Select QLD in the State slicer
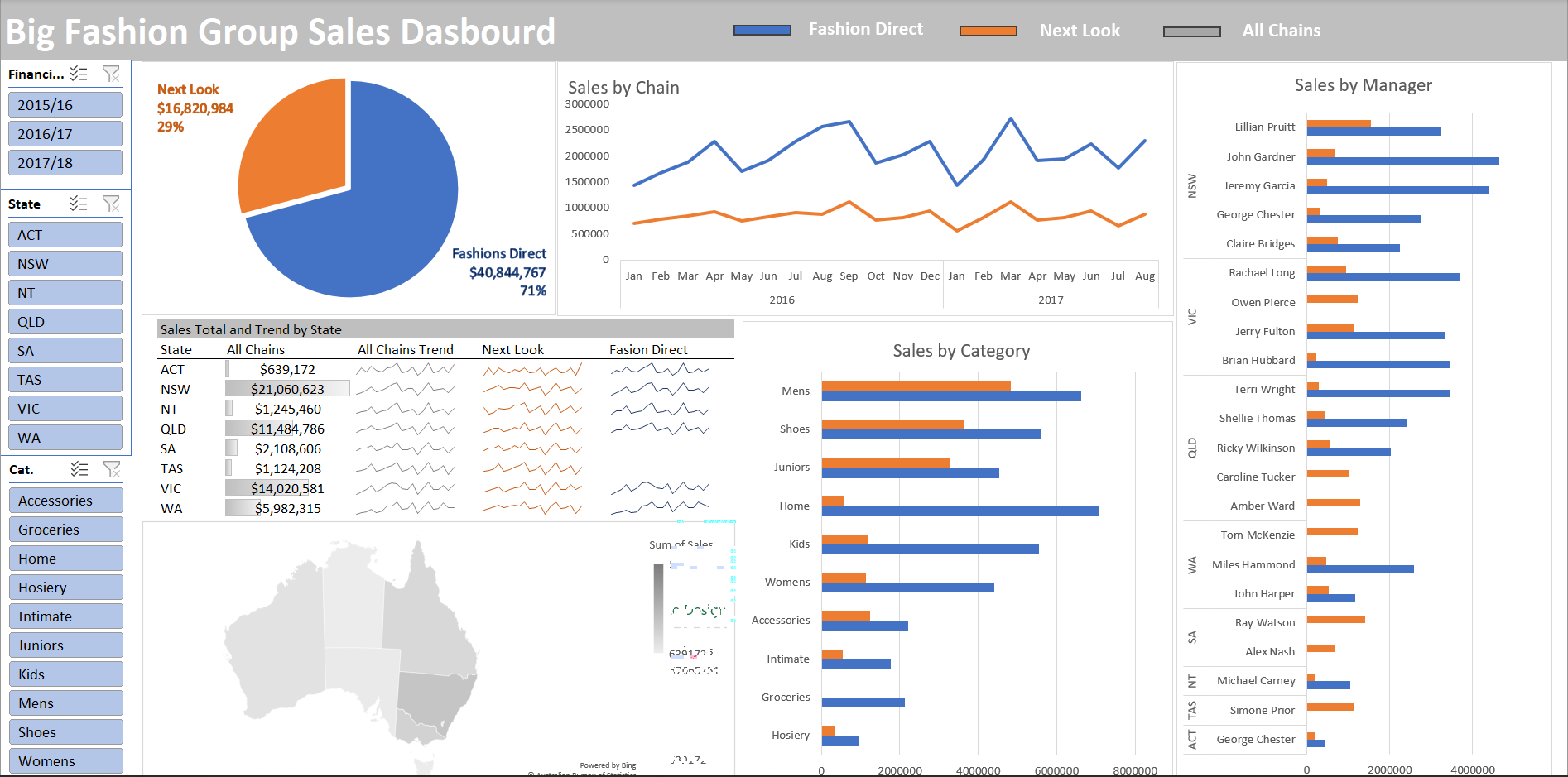The height and width of the screenshot is (777, 1568). click(65, 322)
